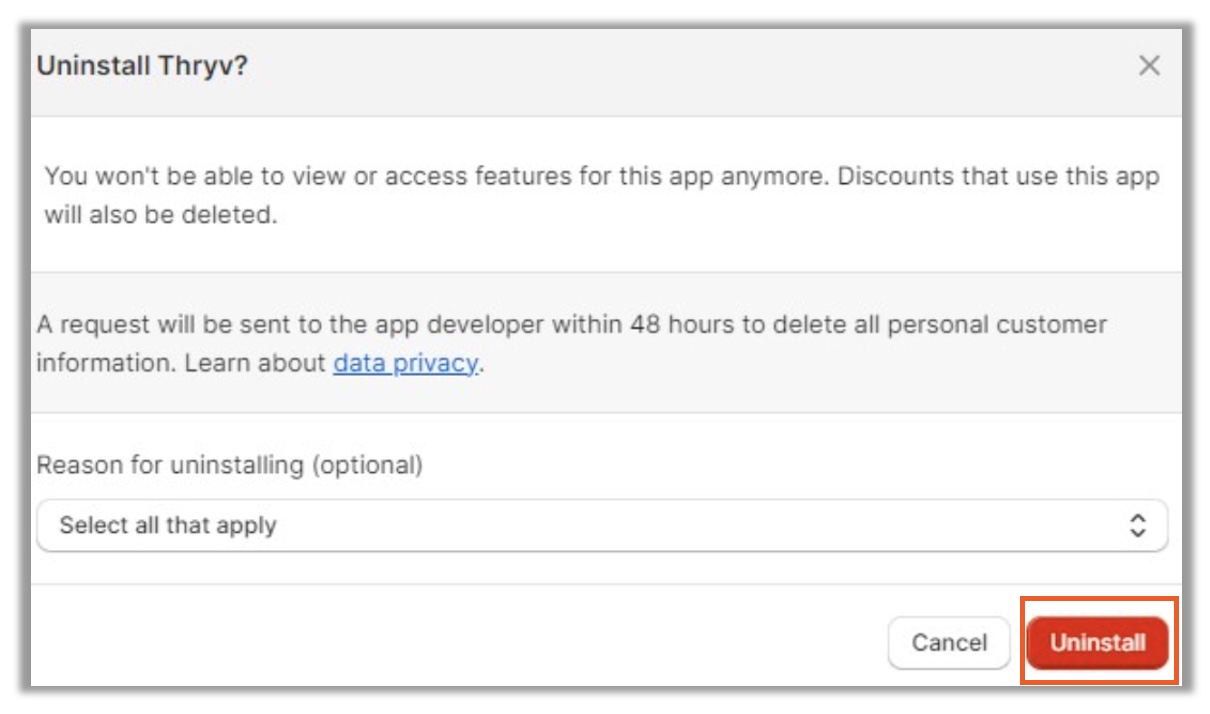Click the 'Uninstall Thryv?' dialog title
Screen dimensions: 1210x714
[142, 66]
